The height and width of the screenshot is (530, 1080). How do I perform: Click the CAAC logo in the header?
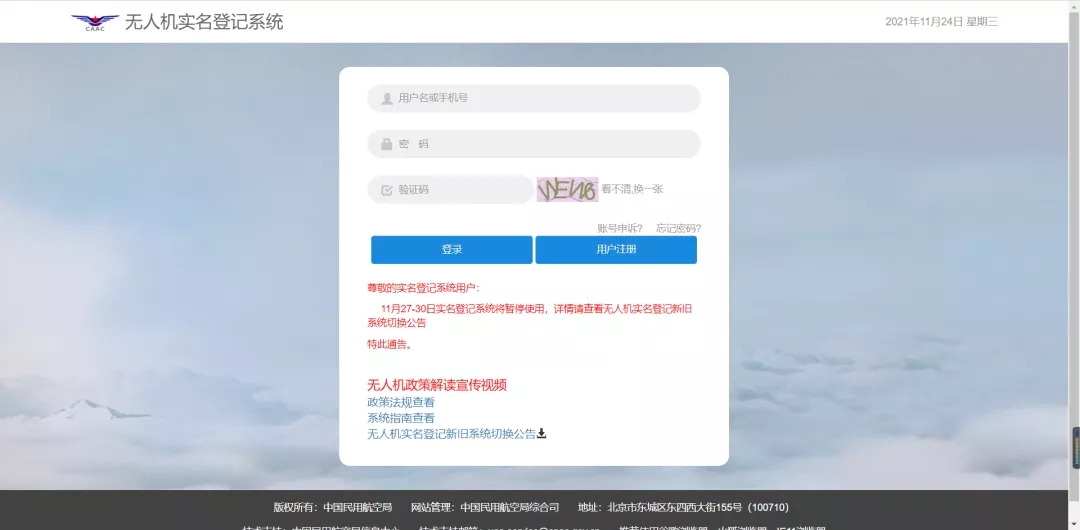pos(95,22)
